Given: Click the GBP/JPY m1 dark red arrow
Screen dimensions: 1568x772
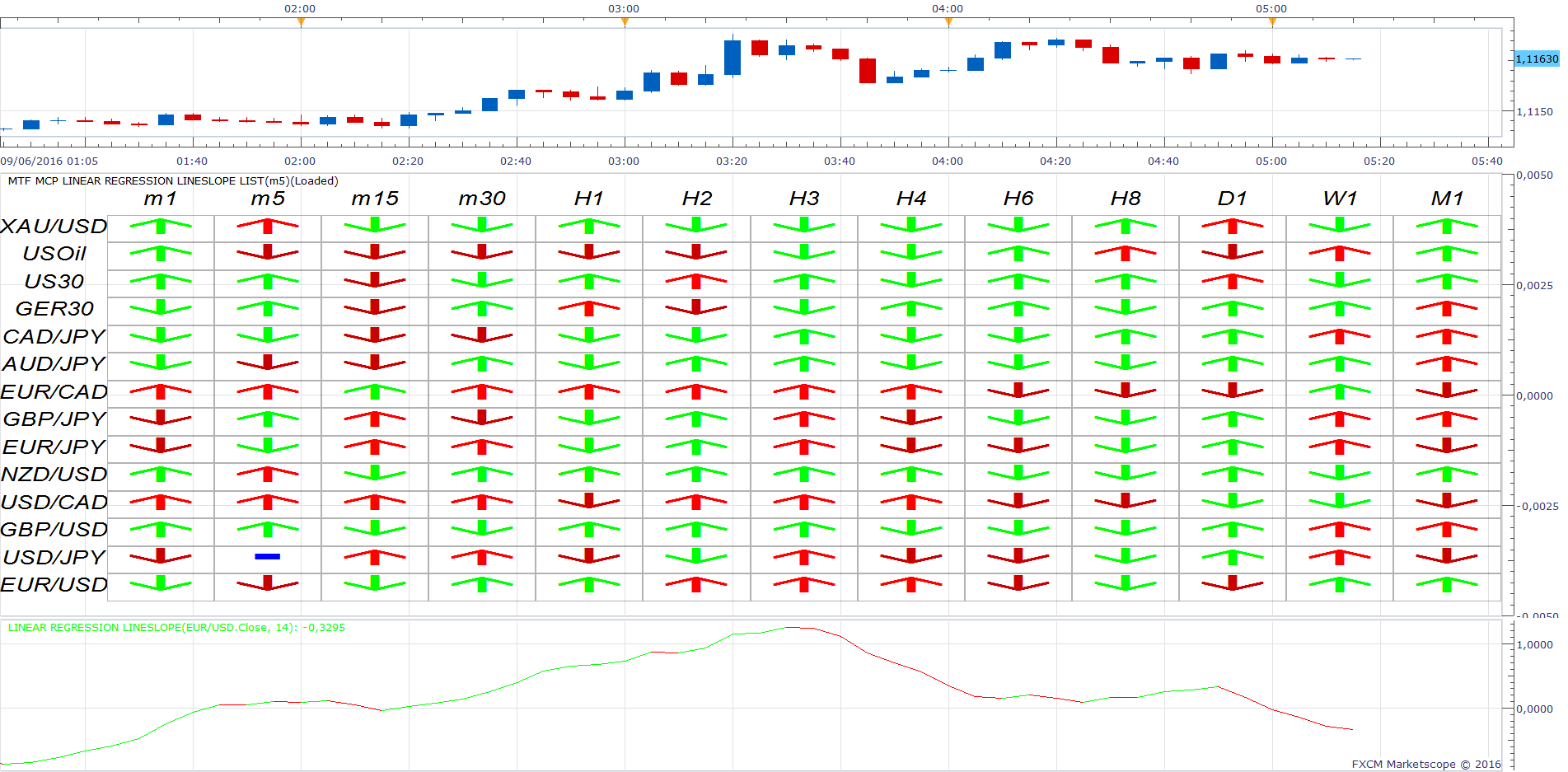Looking at the screenshot, I should coord(161,419).
